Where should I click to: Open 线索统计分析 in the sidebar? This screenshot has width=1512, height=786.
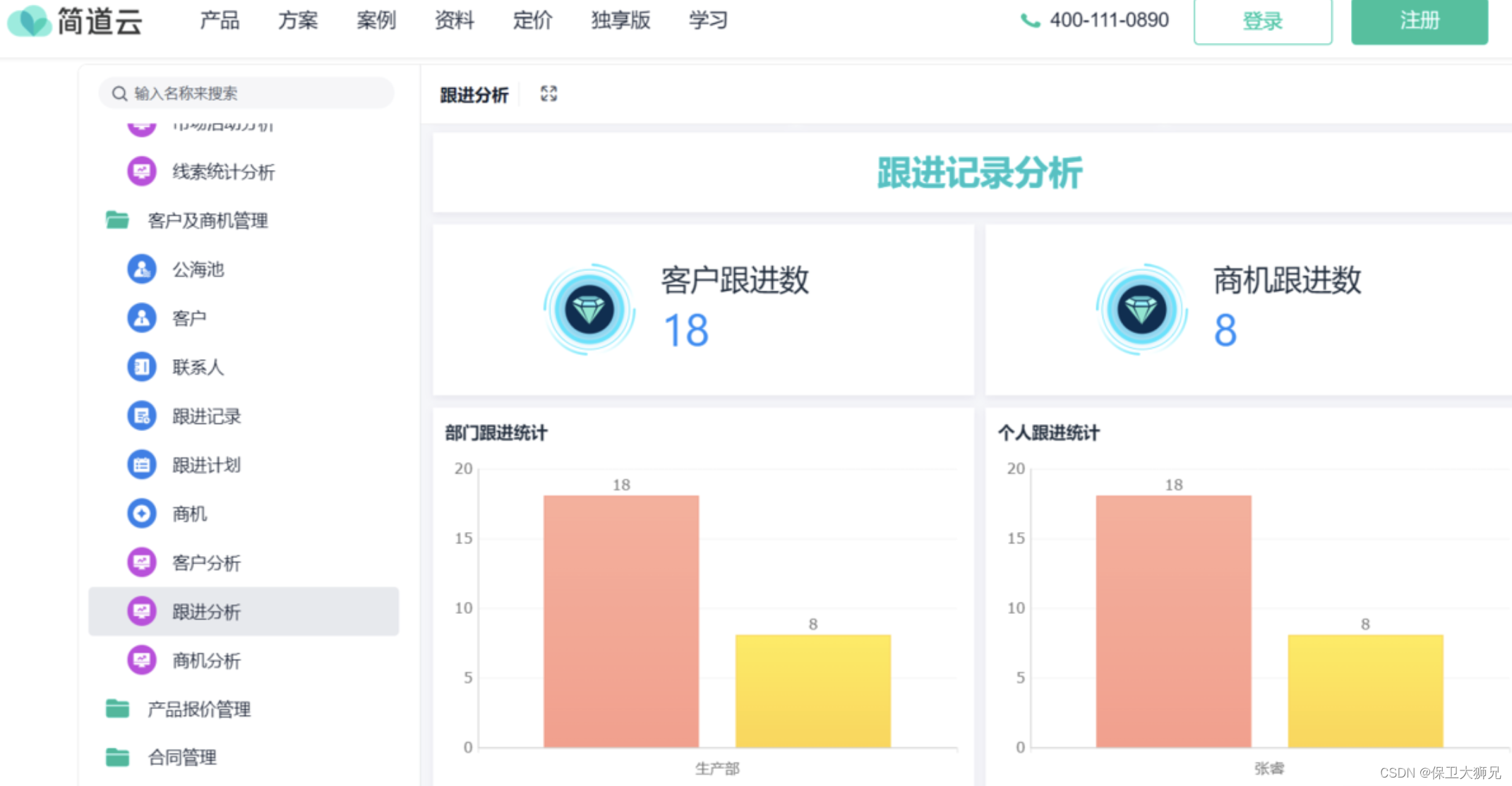[224, 171]
